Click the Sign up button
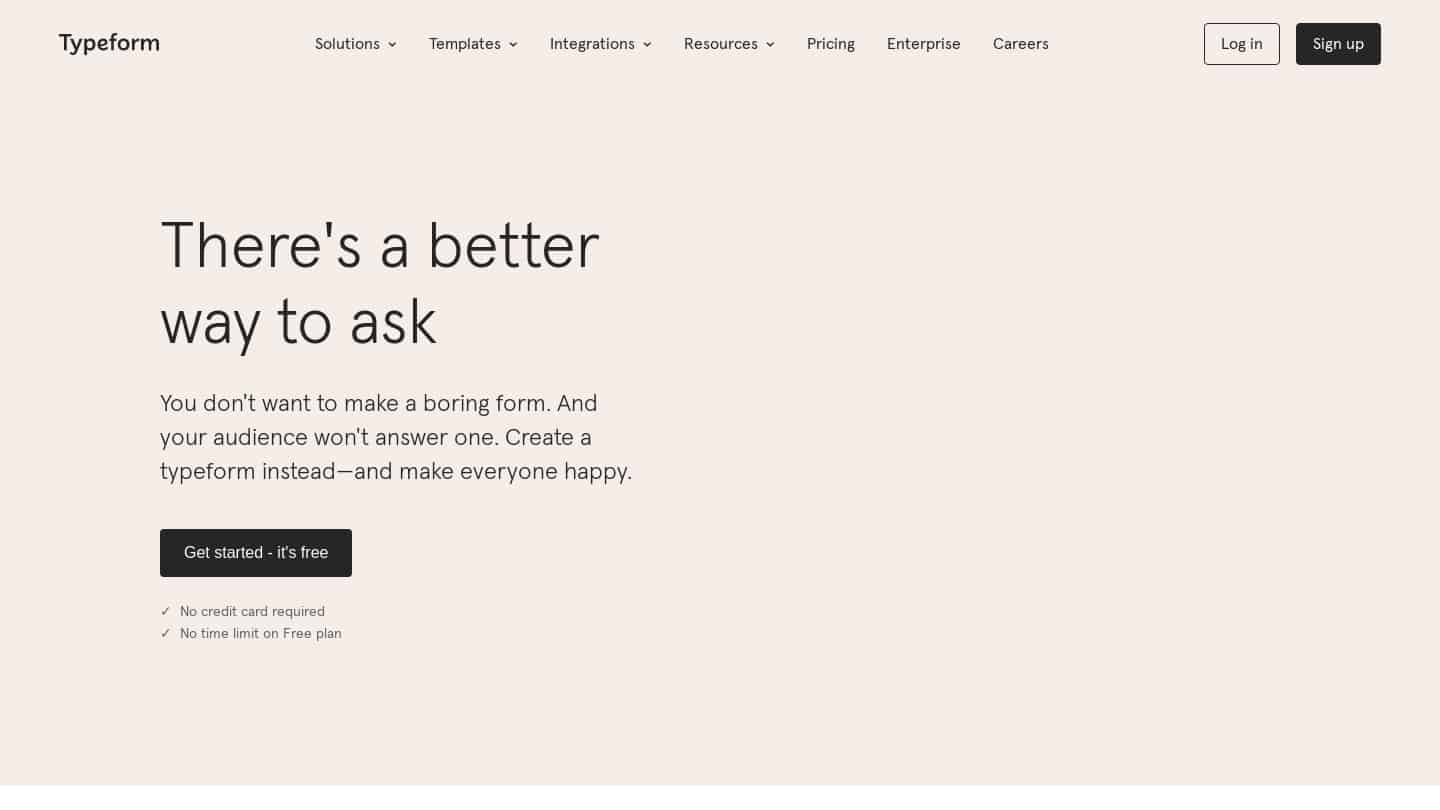Screen dimensions: 1440x810 pyautogui.click(x=1338, y=44)
